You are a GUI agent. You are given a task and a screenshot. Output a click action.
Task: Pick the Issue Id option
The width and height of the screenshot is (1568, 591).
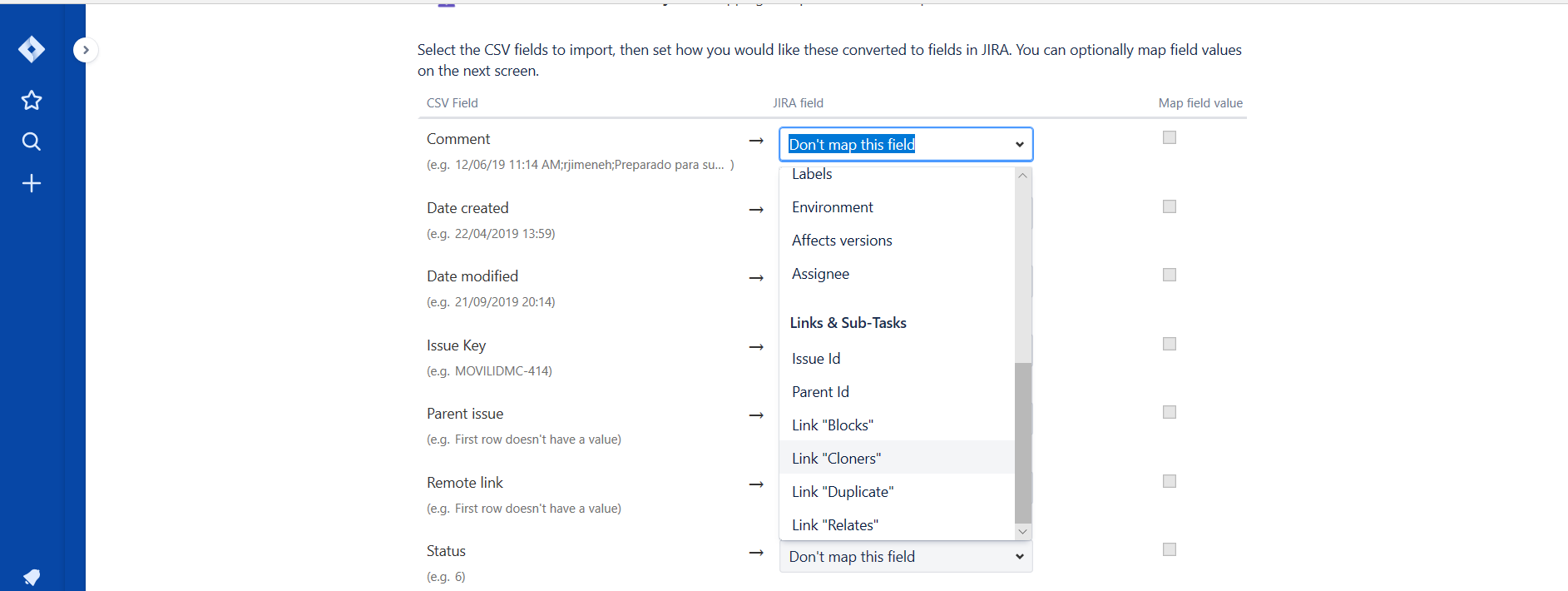click(897, 359)
